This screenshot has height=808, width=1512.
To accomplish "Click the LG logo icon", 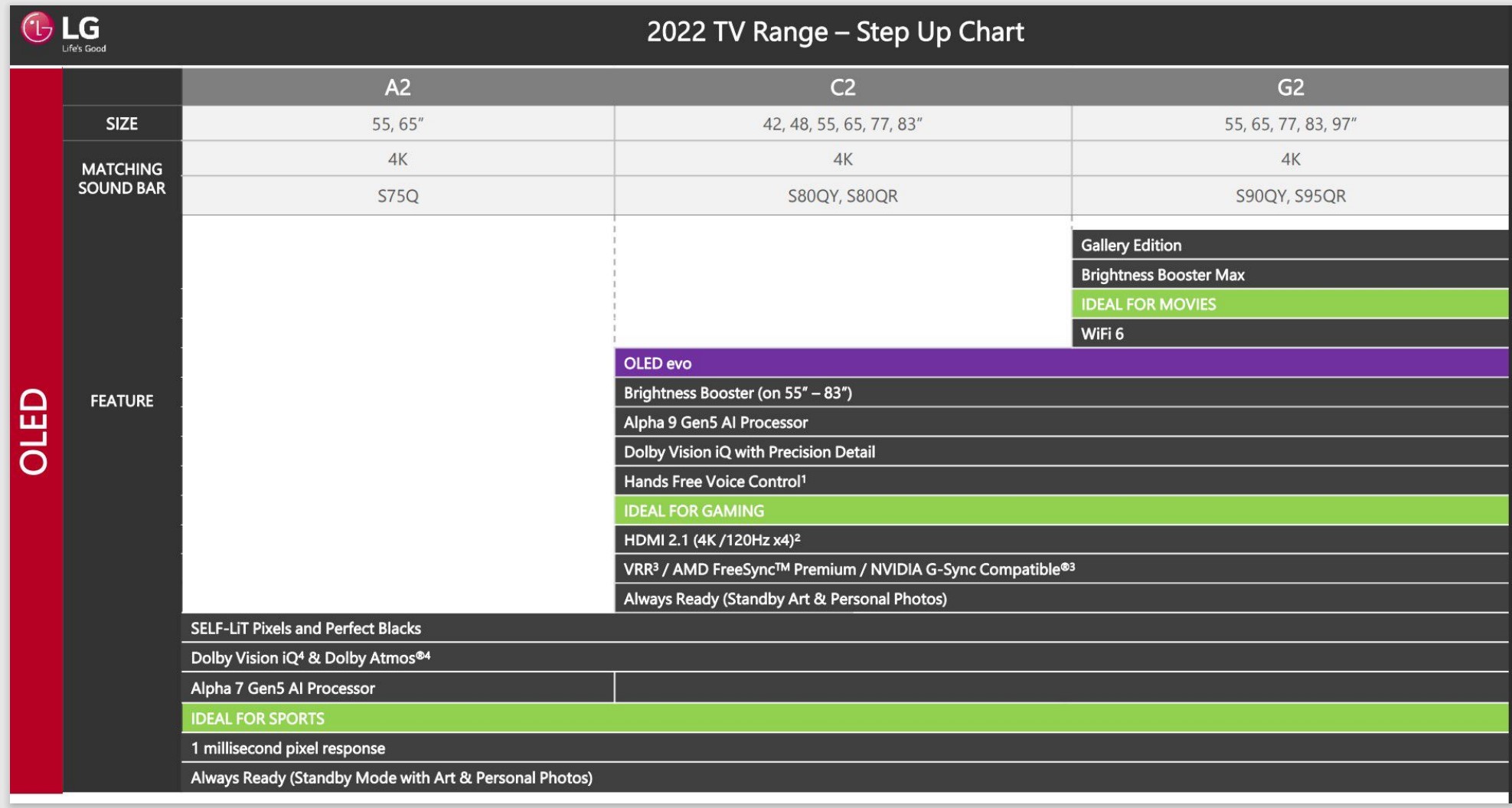I will [37, 29].
